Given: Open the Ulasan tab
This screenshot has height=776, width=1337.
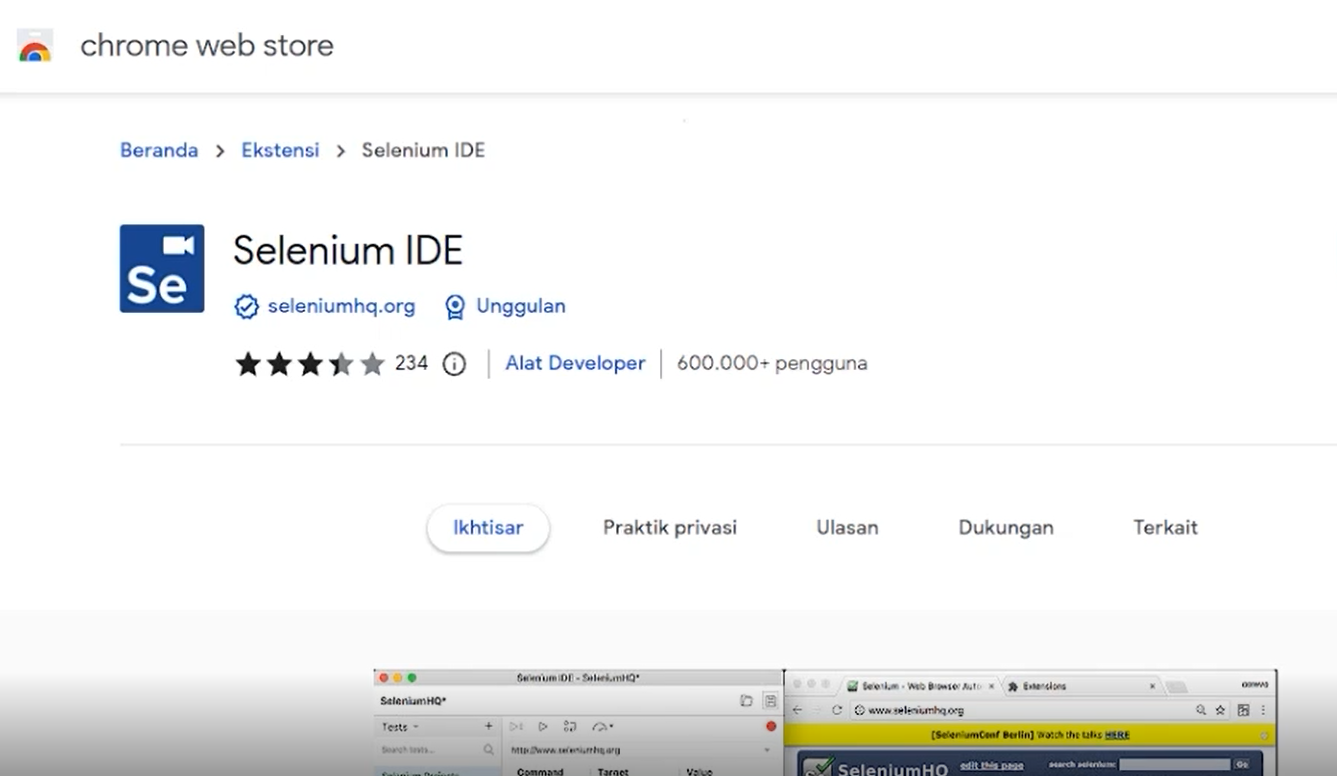Looking at the screenshot, I should pos(847,528).
